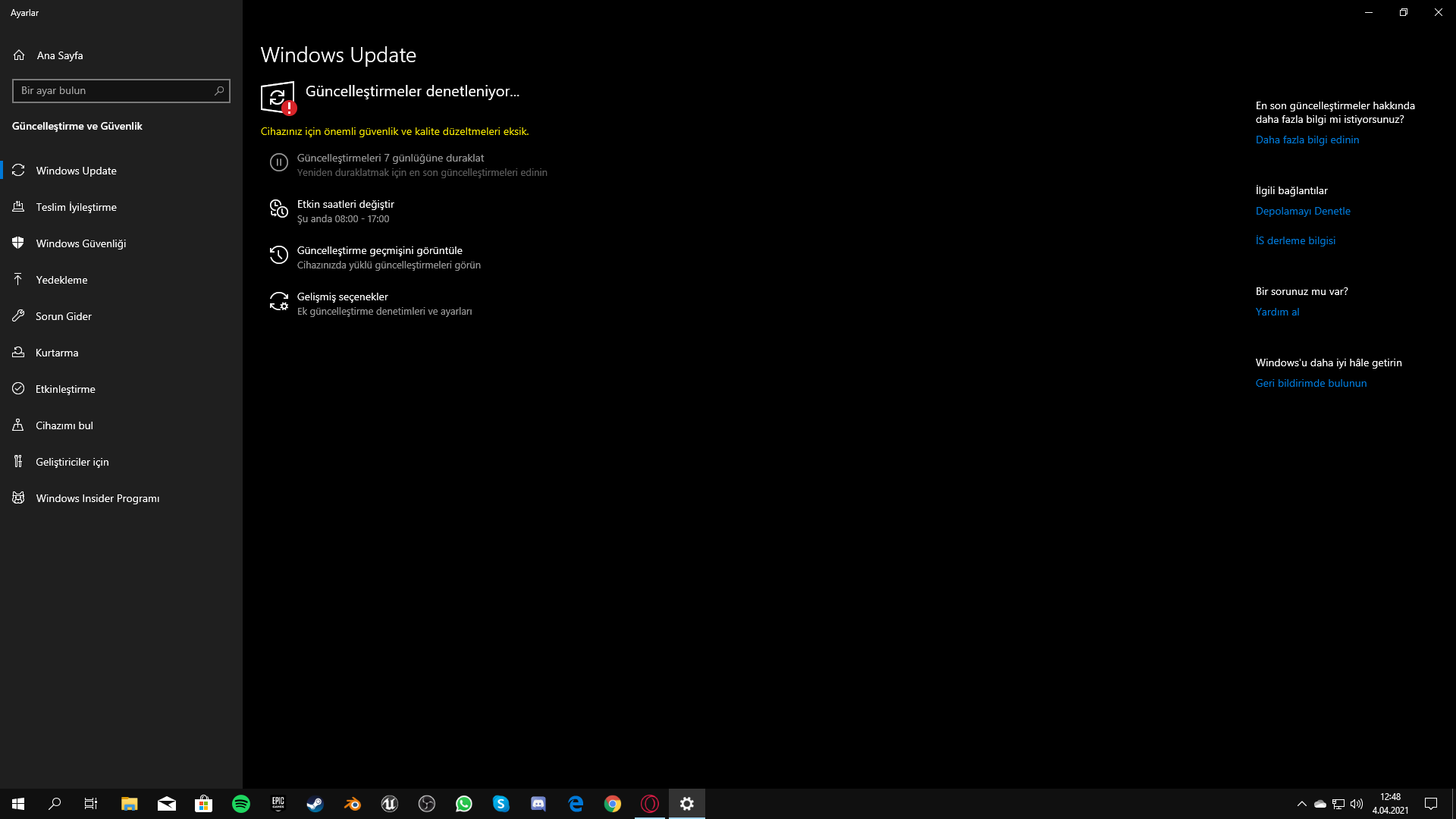Open Kurtarma settings page
This screenshot has height=819, width=1456.
click(57, 353)
